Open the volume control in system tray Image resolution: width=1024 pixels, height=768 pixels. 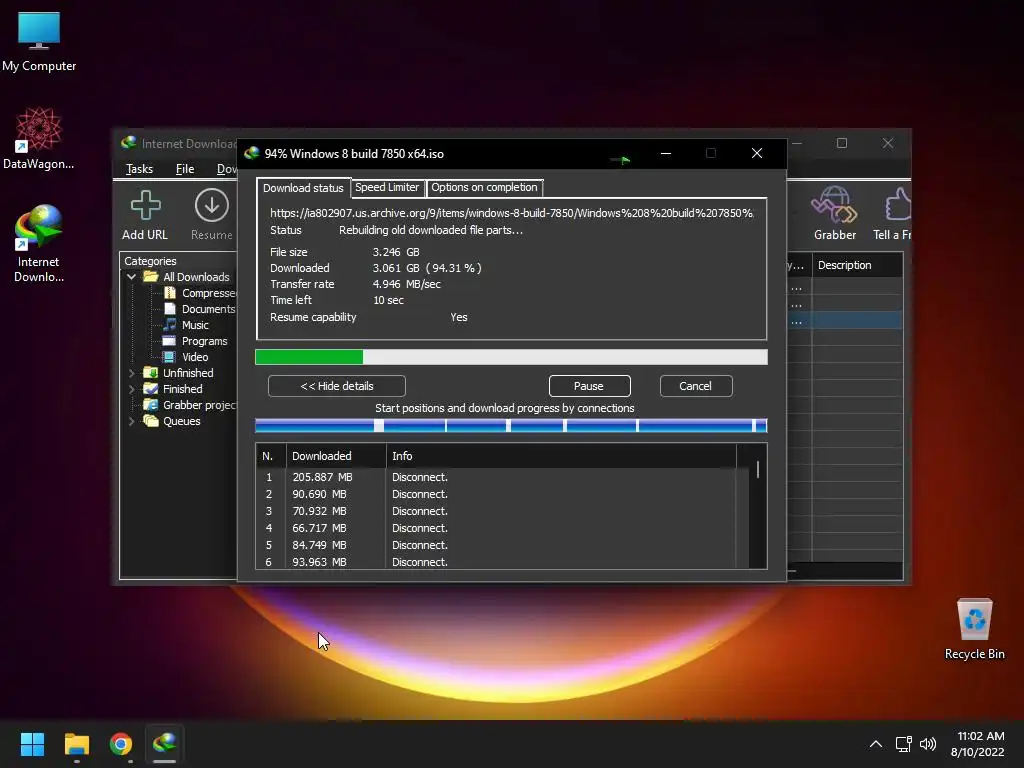(x=927, y=744)
